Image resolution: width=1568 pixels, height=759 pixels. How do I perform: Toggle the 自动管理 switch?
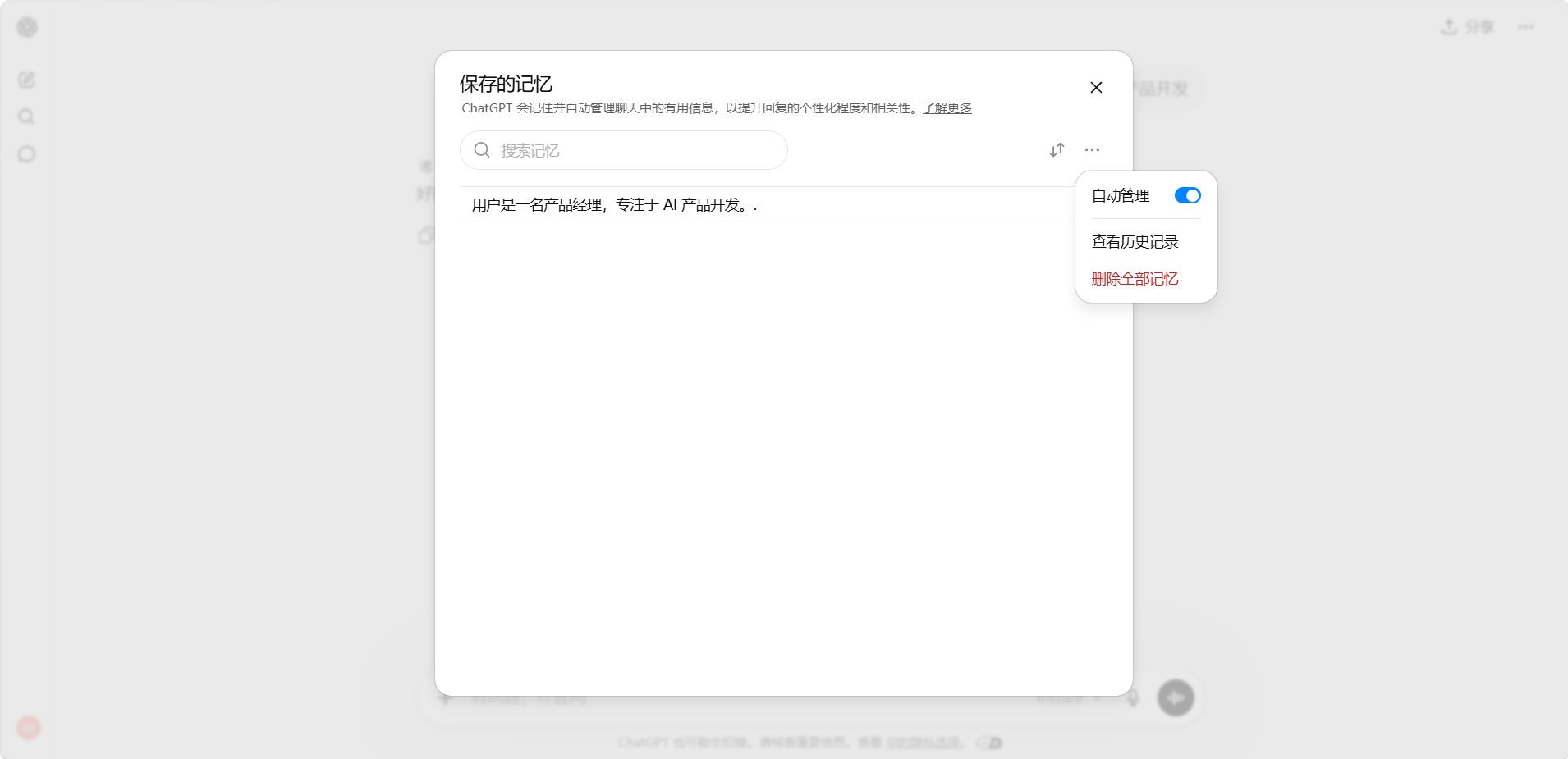coord(1187,195)
